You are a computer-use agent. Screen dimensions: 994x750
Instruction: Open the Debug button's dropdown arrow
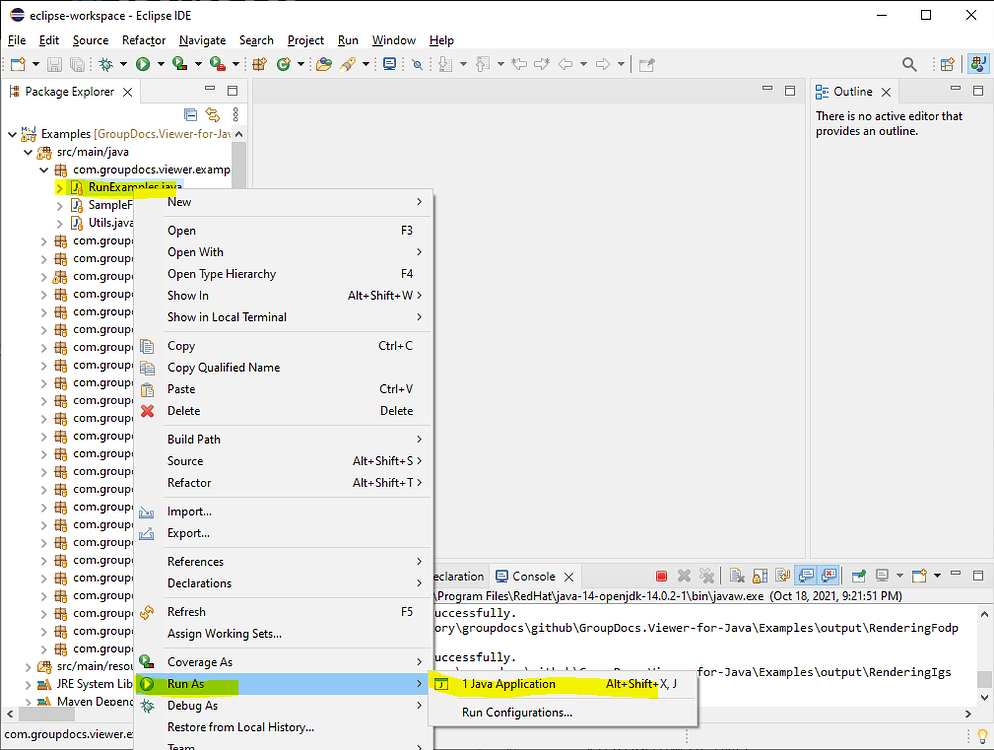coord(124,64)
